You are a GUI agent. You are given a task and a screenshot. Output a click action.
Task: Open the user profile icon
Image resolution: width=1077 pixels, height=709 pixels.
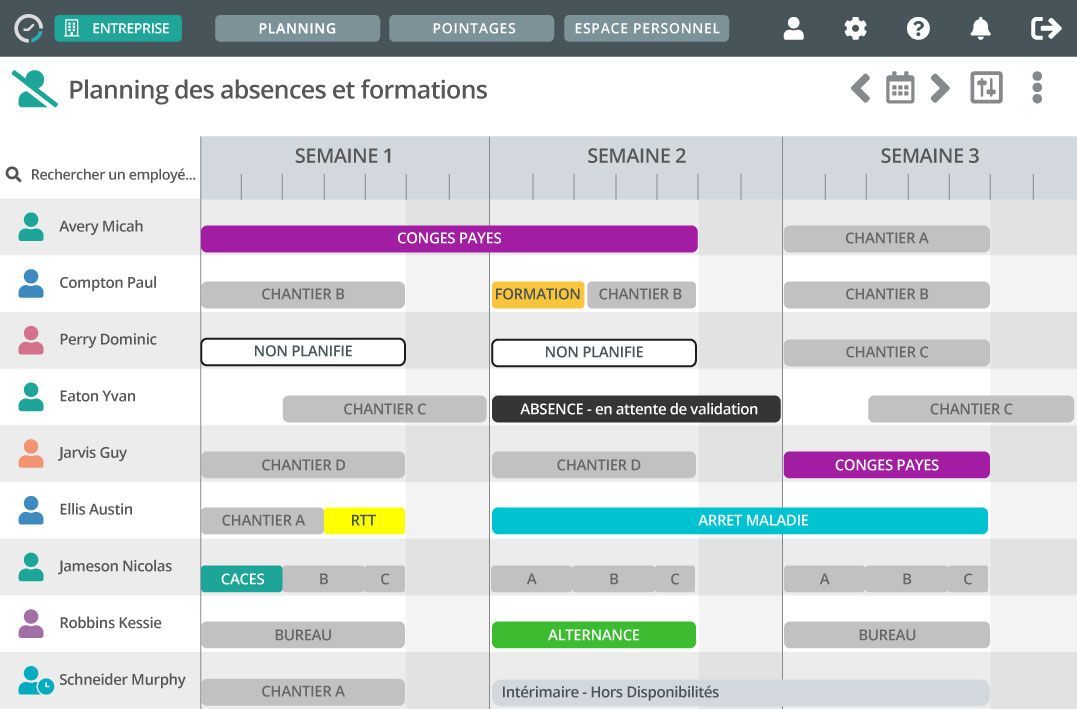(793, 28)
